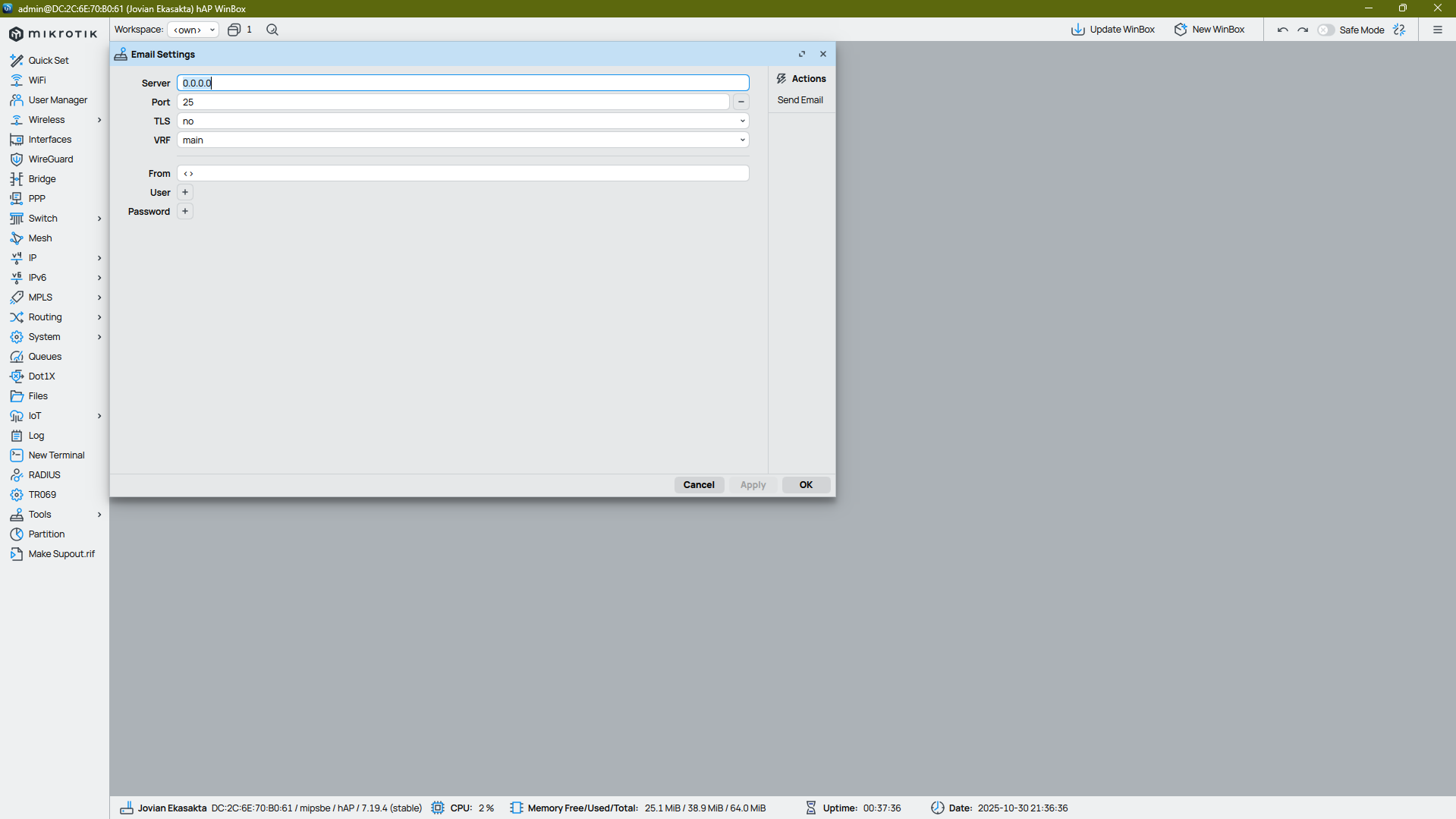
Task: Focus the From address field
Action: pos(463,173)
